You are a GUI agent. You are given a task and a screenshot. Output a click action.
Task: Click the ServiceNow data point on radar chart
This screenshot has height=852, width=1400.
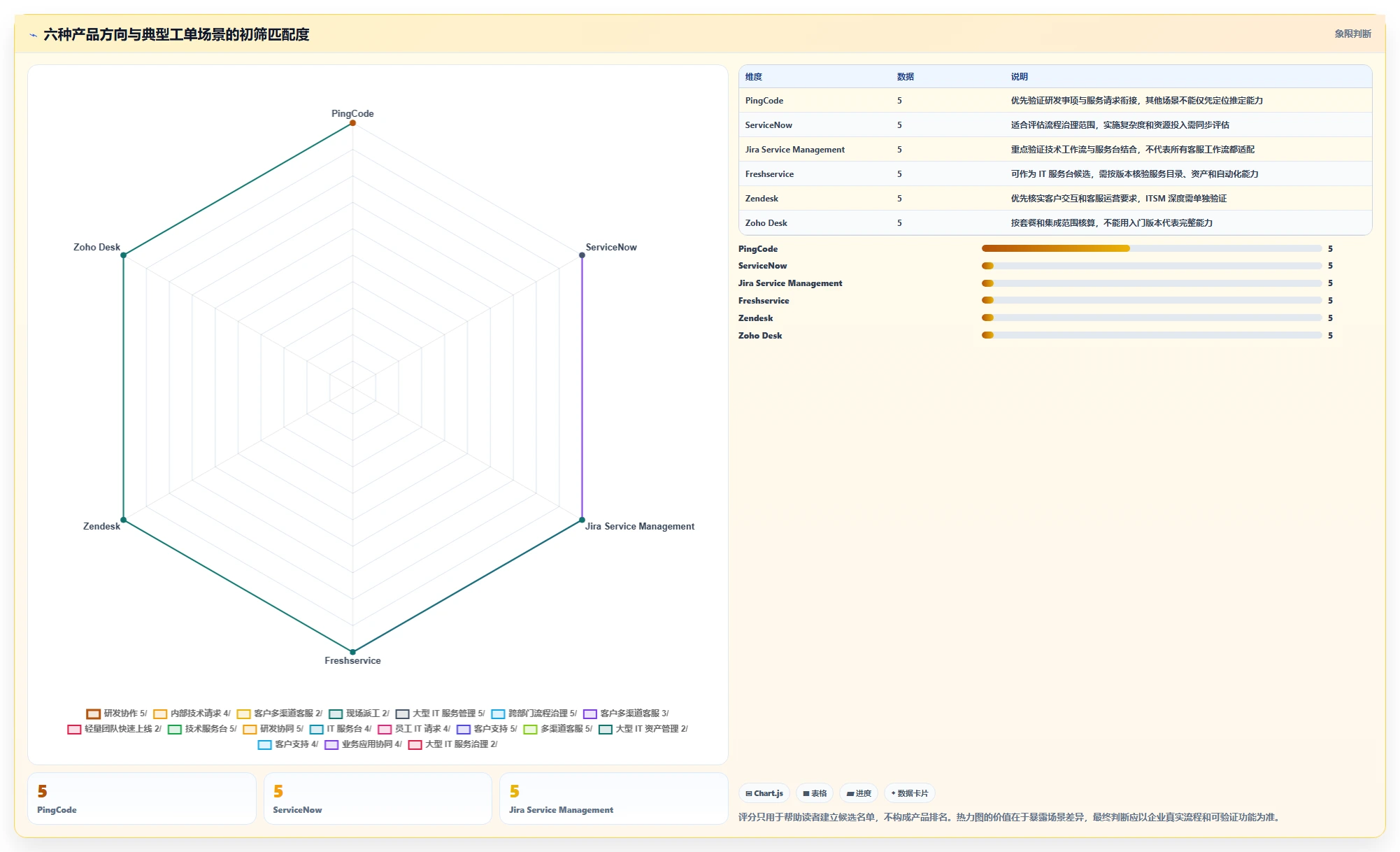coord(582,255)
